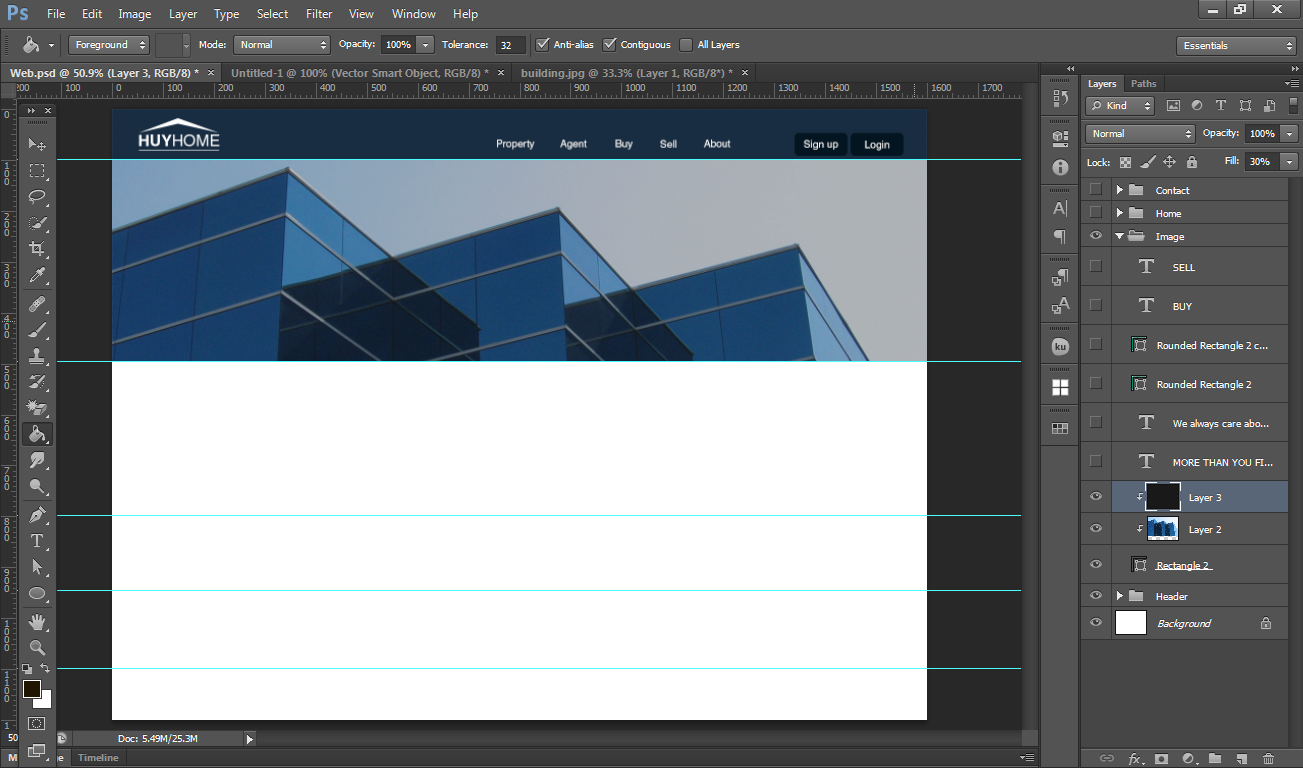
Task: Hide the Background layer
Action: tap(1096, 623)
